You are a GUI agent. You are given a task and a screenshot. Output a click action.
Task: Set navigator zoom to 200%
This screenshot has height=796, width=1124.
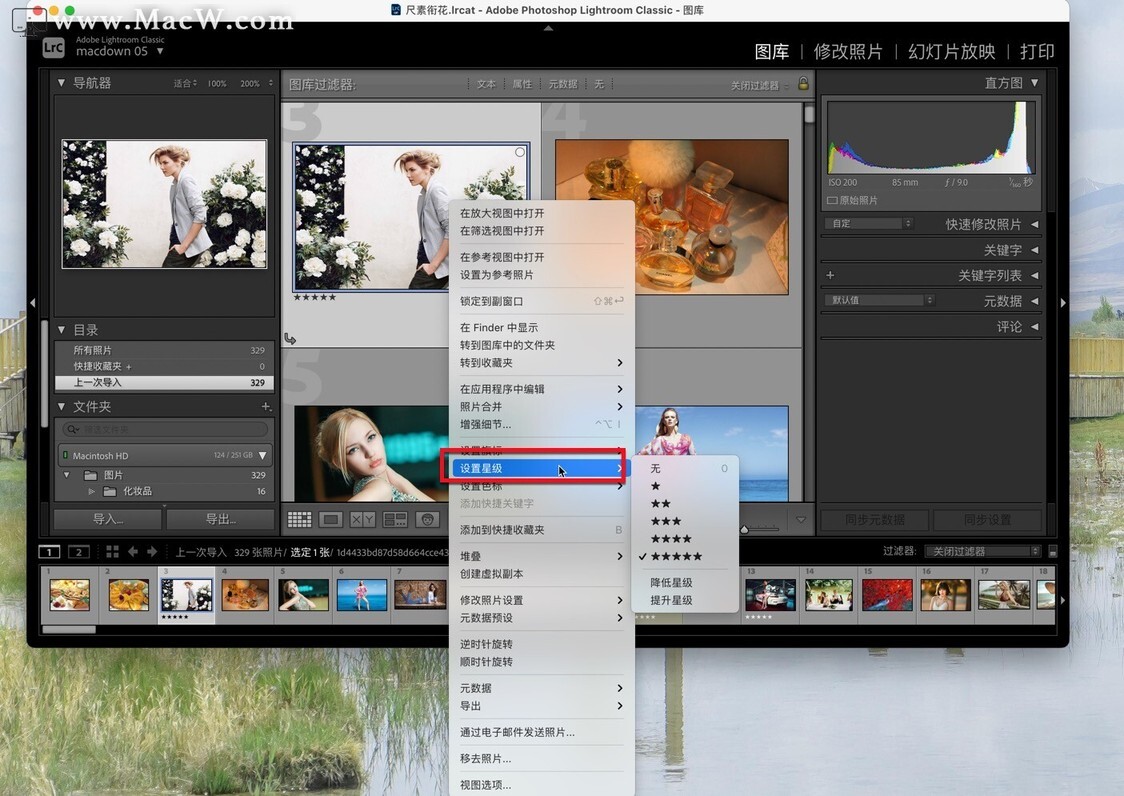(250, 83)
